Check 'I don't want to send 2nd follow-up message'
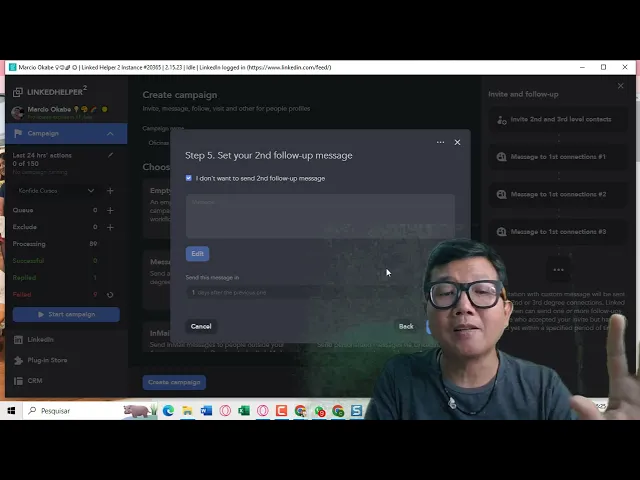The image size is (640, 480). pyautogui.click(x=189, y=178)
